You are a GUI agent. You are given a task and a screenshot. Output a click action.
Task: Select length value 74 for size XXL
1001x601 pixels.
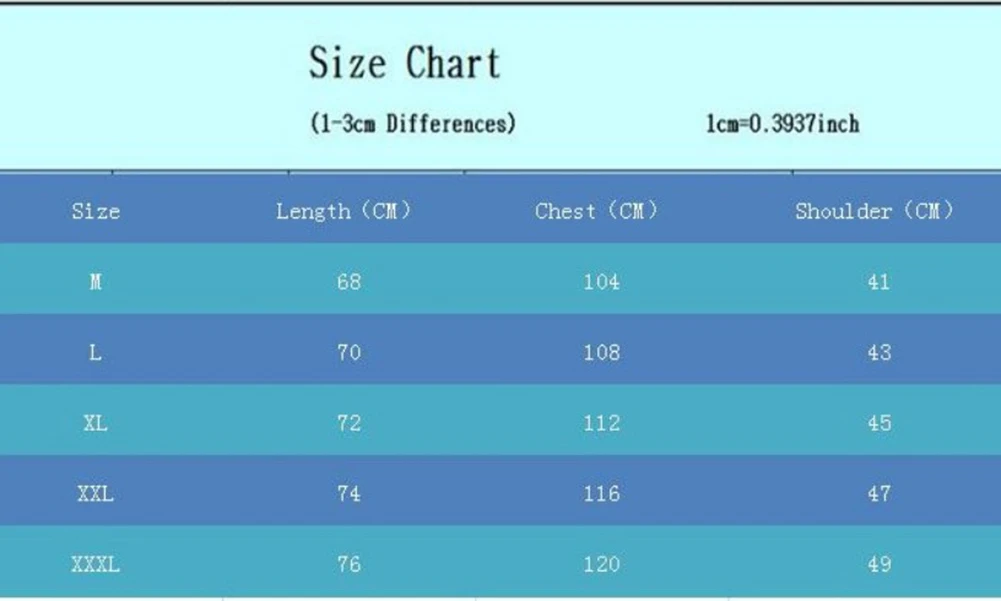tap(349, 493)
